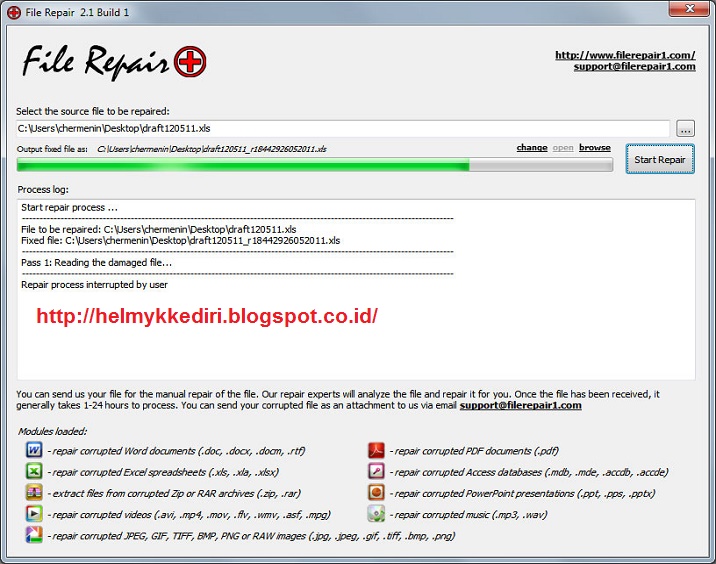Click the Access databases module icon
The height and width of the screenshot is (564, 716).
pyautogui.click(x=376, y=471)
